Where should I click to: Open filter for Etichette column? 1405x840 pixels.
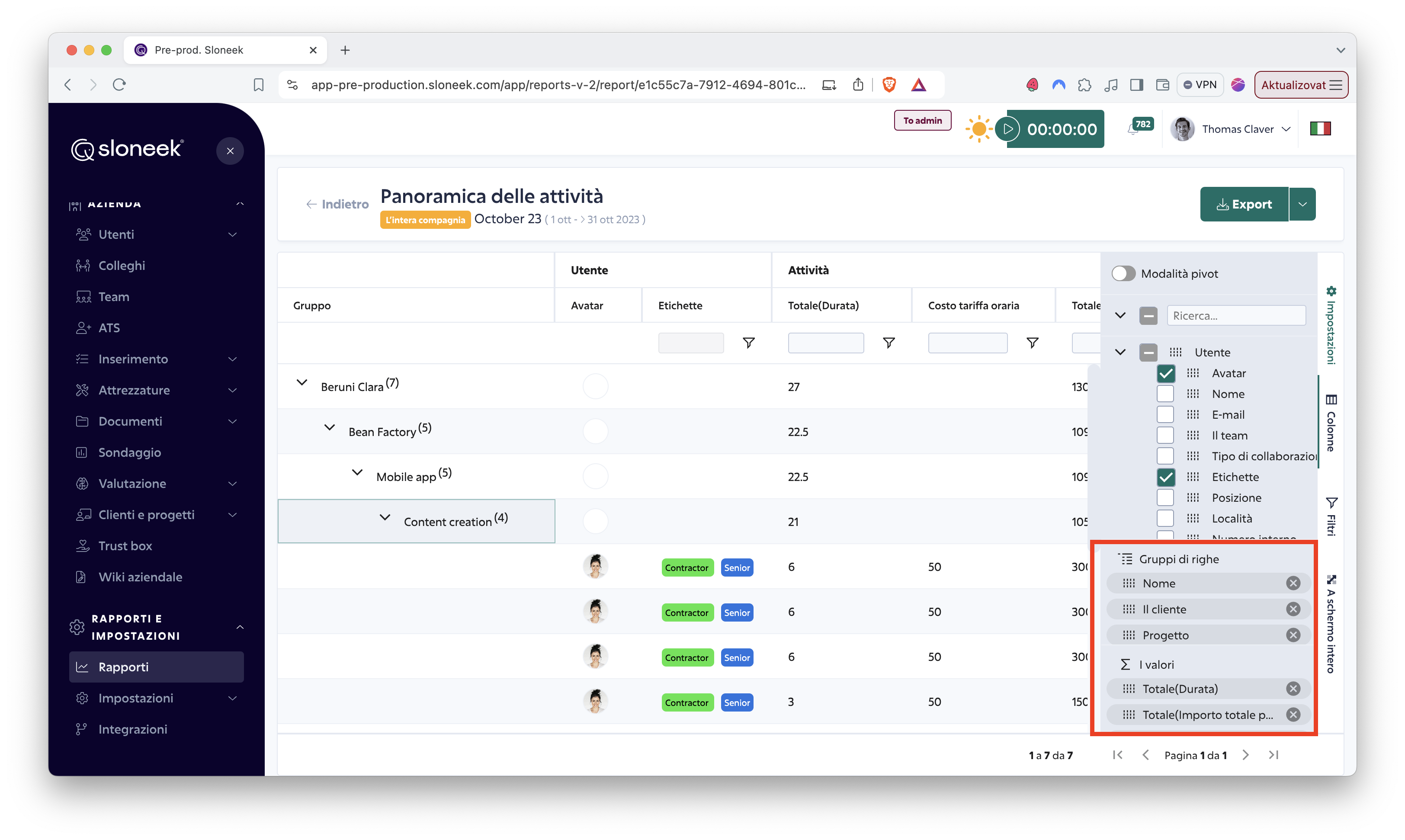point(748,343)
